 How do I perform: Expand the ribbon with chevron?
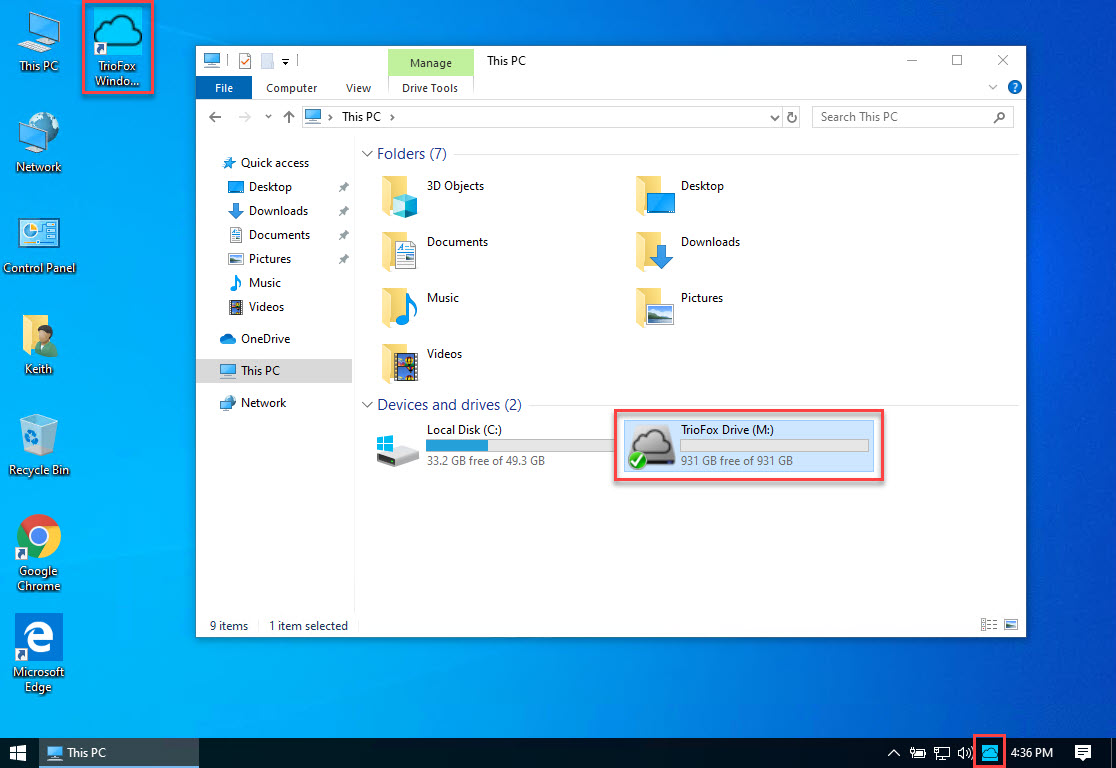(993, 87)
